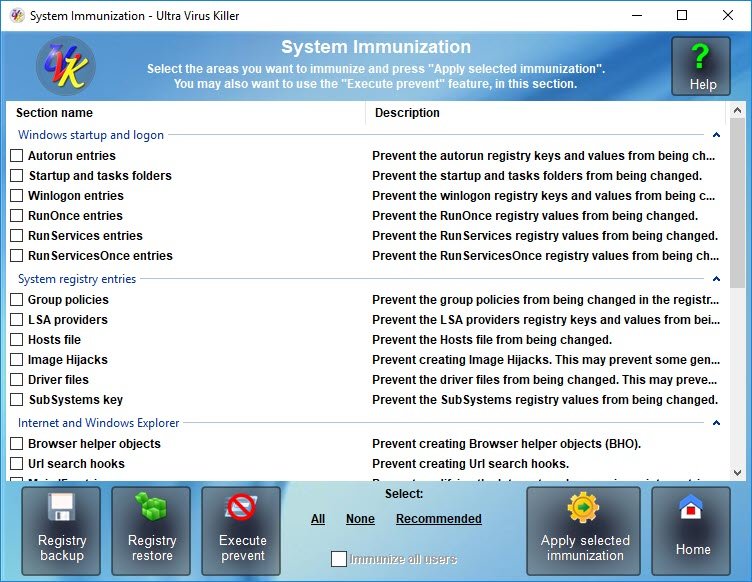Click the Recommended selection link
The height and width of the screenshot is (582, 752).
[438, 519]
